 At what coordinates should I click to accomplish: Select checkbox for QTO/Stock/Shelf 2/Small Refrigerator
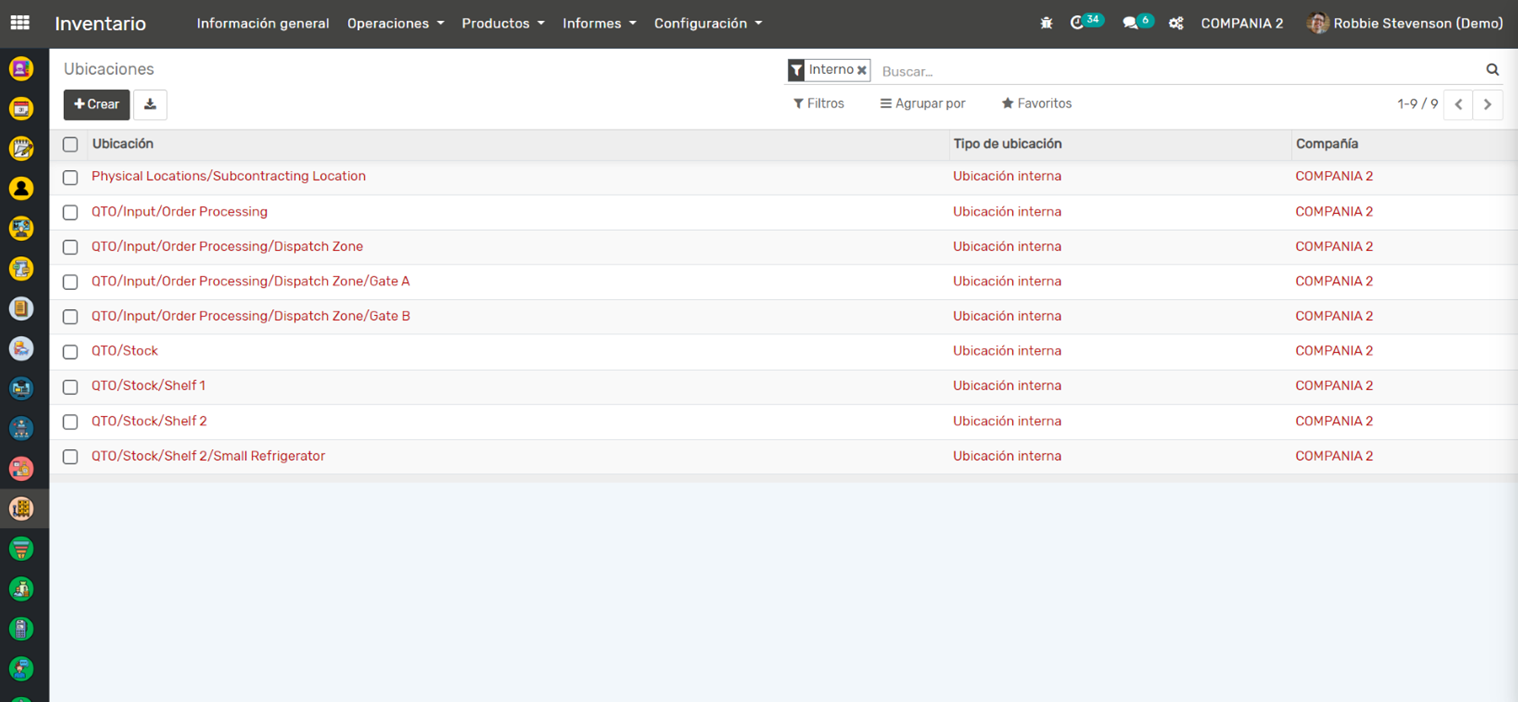tap(70, 457)
